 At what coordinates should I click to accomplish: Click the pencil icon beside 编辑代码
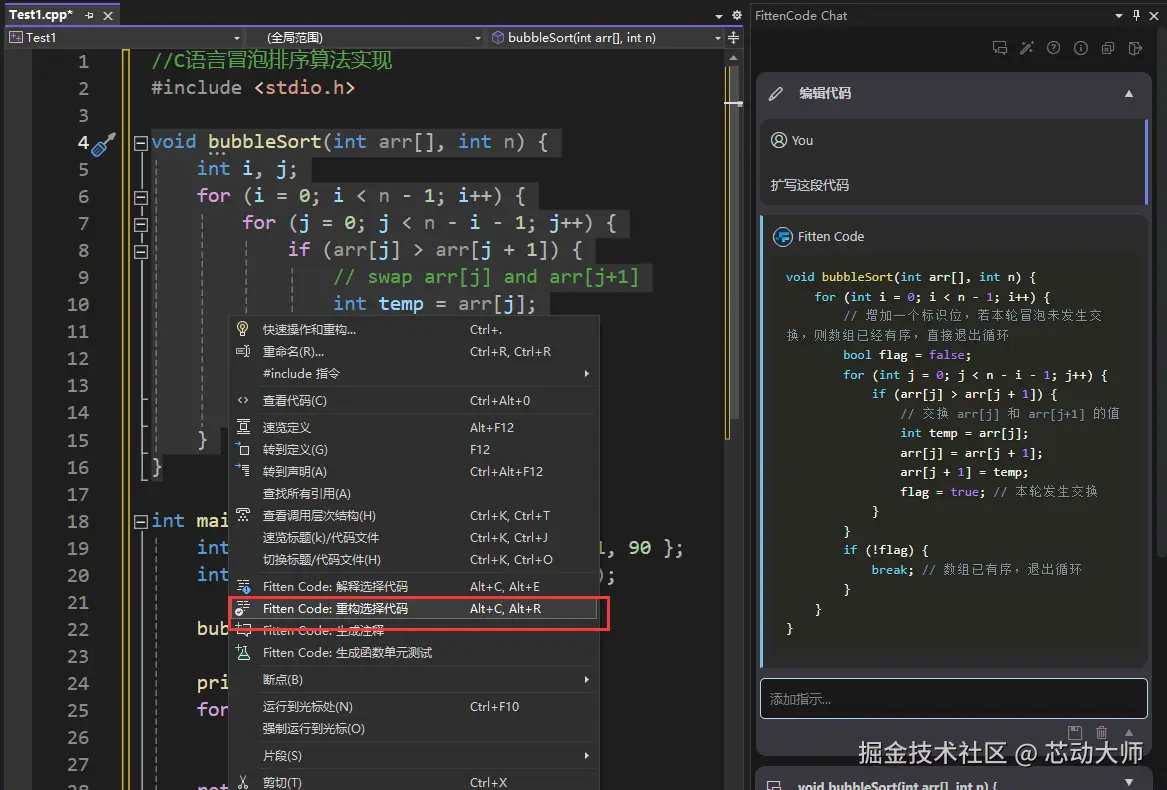(776, 94)
